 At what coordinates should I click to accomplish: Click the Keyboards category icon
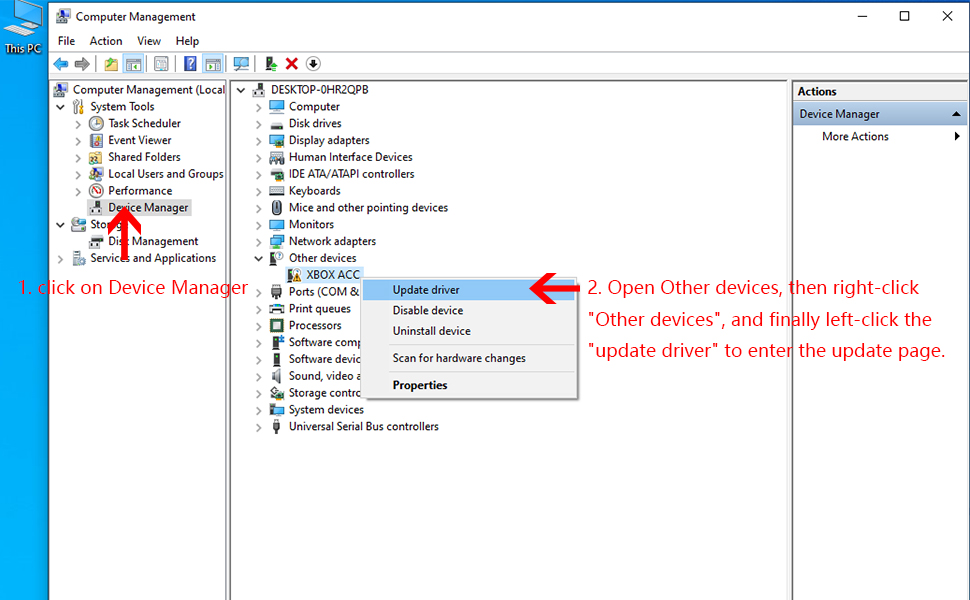point(277,191)
